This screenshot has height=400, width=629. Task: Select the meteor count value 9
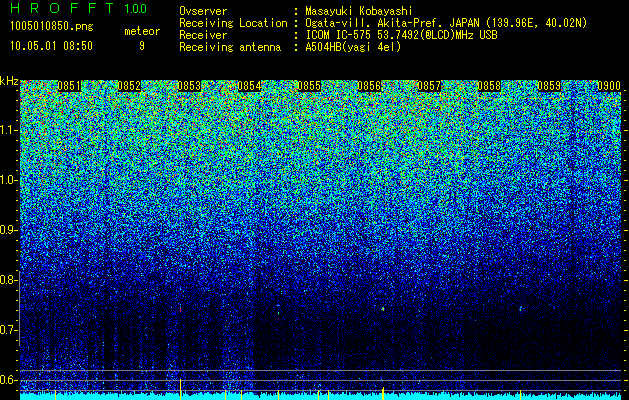pyautogui.click(x=142, y=46)
